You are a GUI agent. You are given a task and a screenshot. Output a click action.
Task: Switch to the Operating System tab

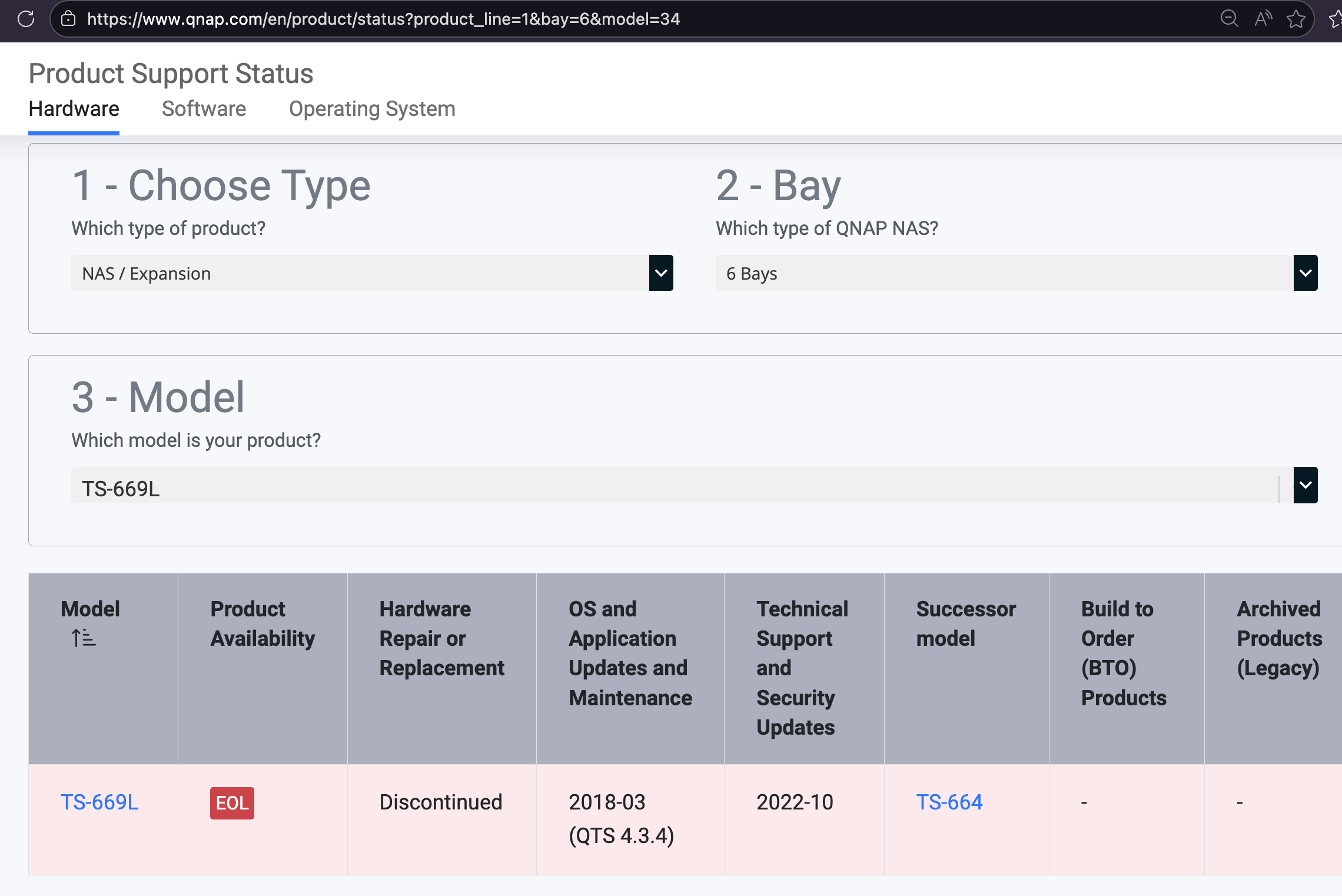coord(372,109)
